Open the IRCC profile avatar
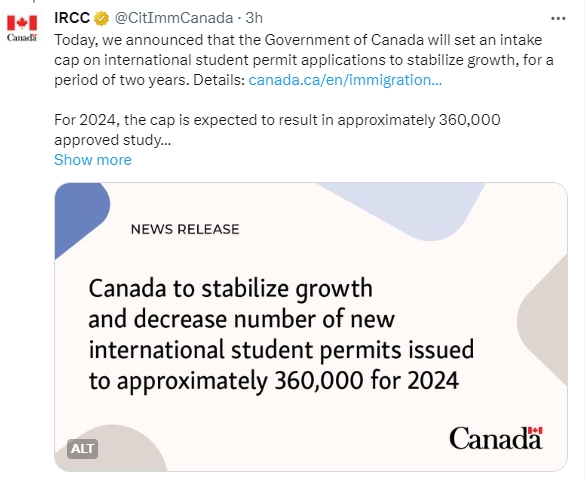 [x=22, y=28]
